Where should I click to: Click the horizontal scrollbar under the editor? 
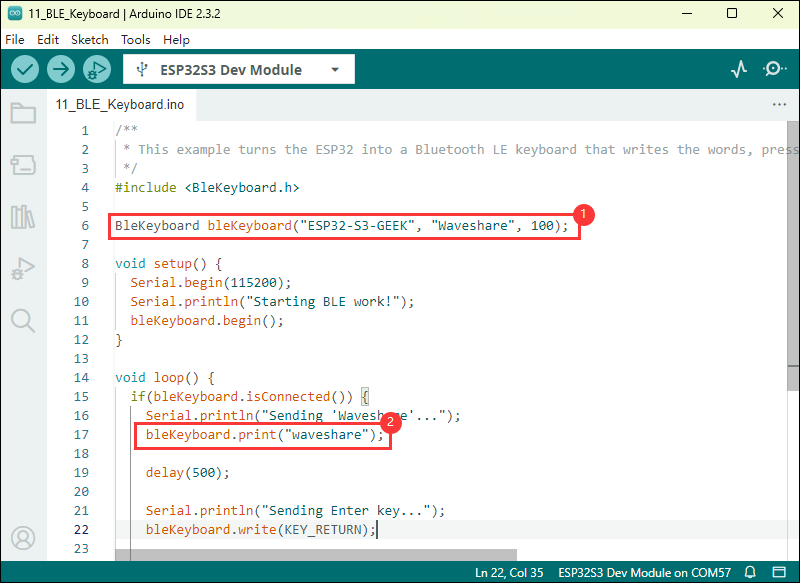pyautogui.click(x=315, y=554)
